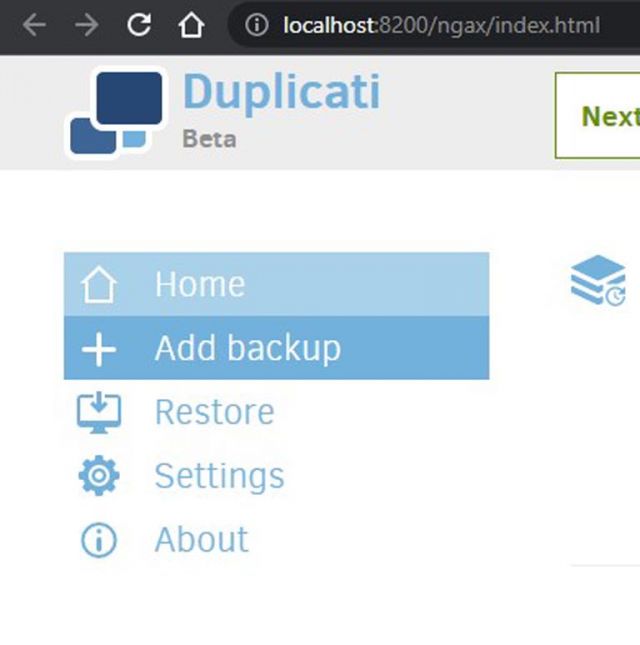The width and height of the screenshot is (640, 645).
Task: Click the Beta label under Duplicati
Action: [209, 139]
